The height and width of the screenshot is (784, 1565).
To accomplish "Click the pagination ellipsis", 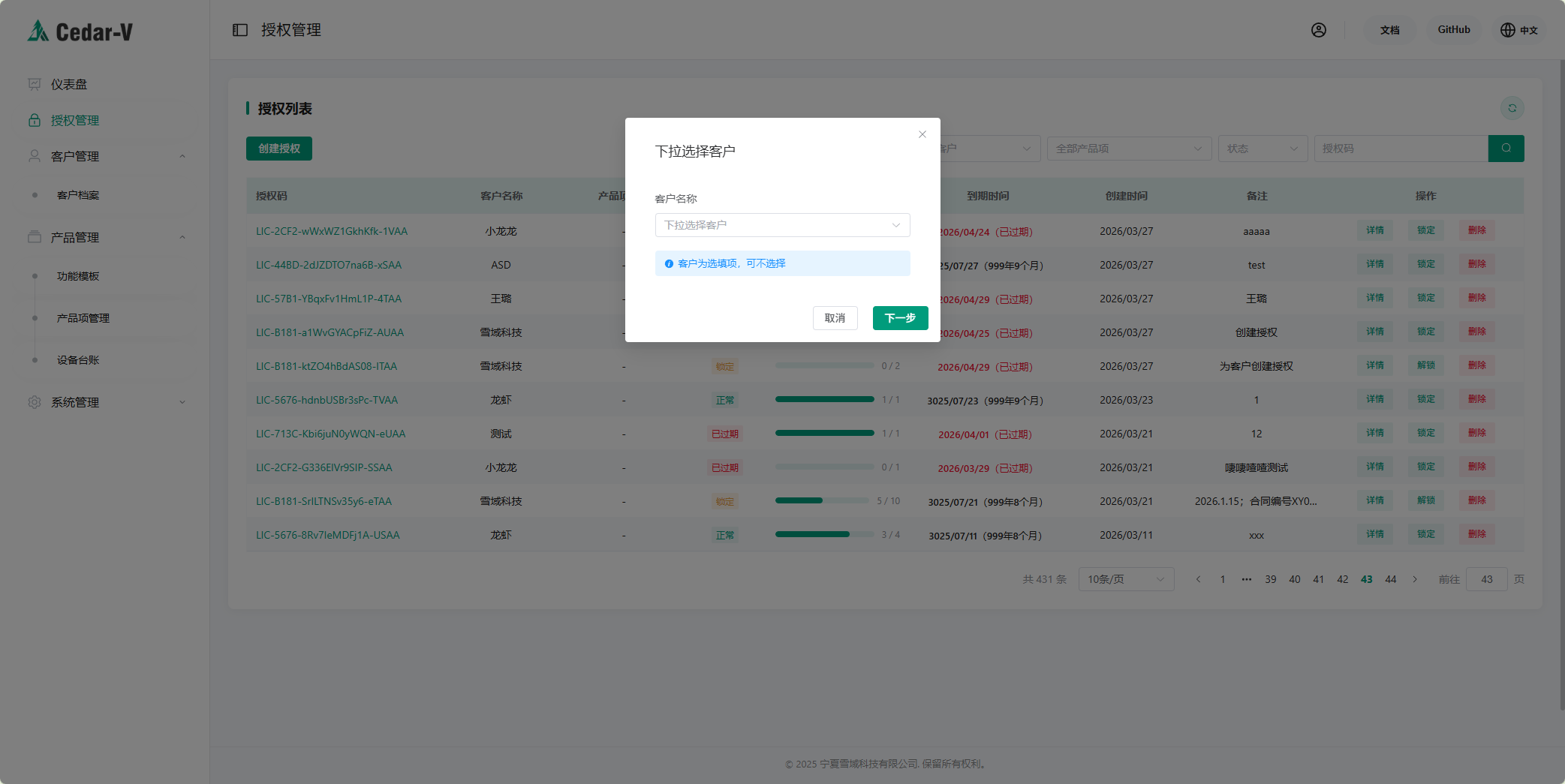I will point(1247,579).
